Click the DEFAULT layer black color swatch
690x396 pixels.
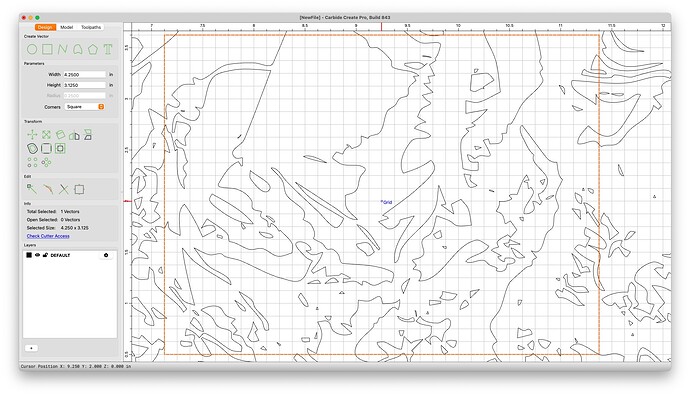29,255
